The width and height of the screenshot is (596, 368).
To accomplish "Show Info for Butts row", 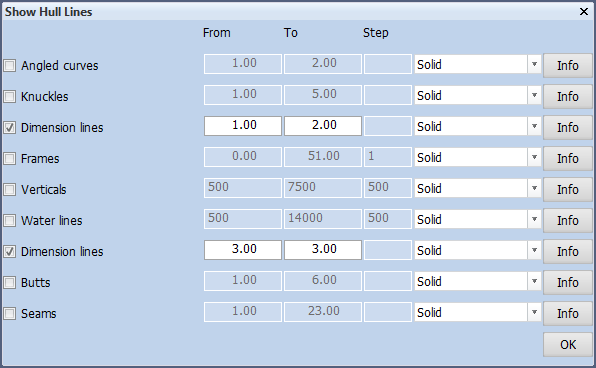I will [567, 282].
